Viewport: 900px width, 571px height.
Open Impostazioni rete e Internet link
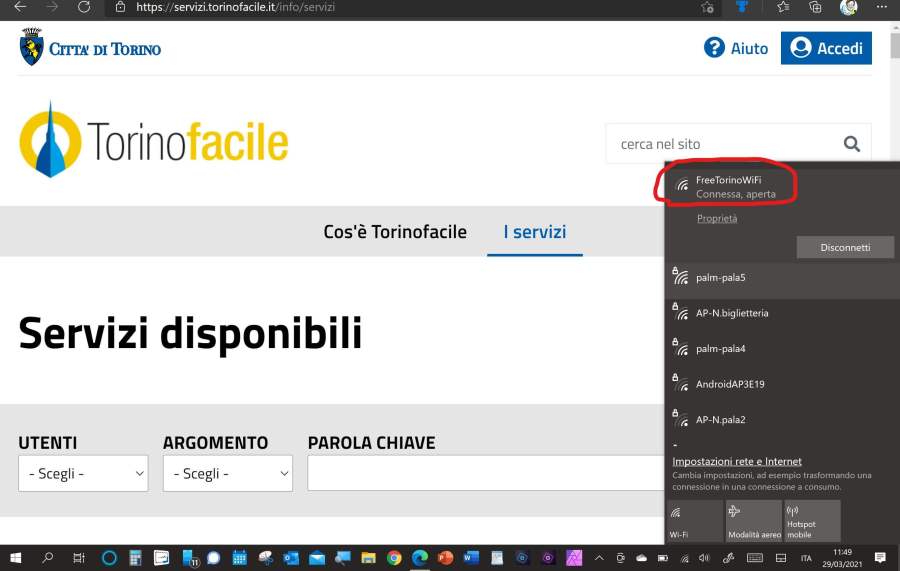[x=737, y=462]
